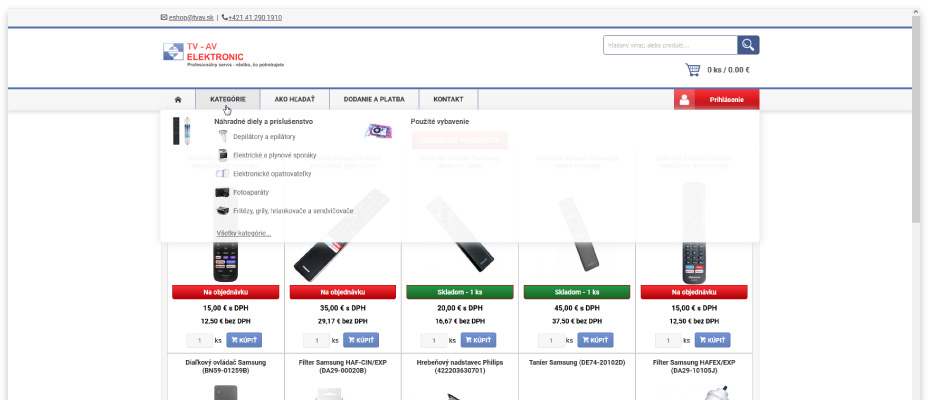Click Všetky kategórie... link

click(244, 233)
